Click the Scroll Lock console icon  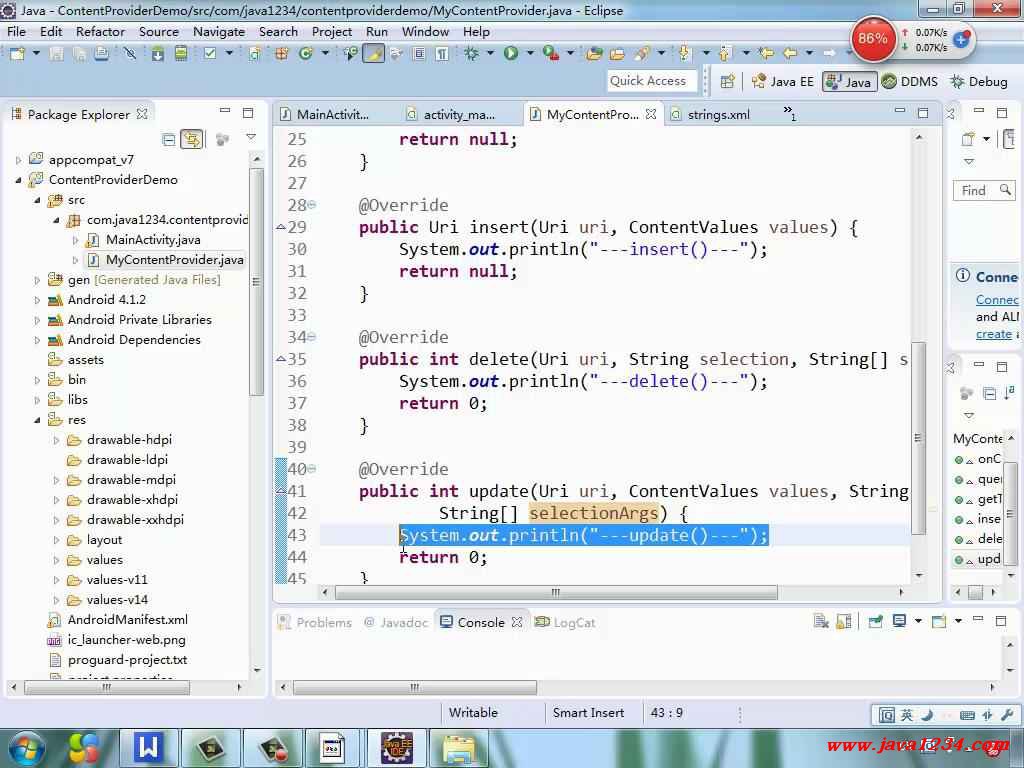844,621
